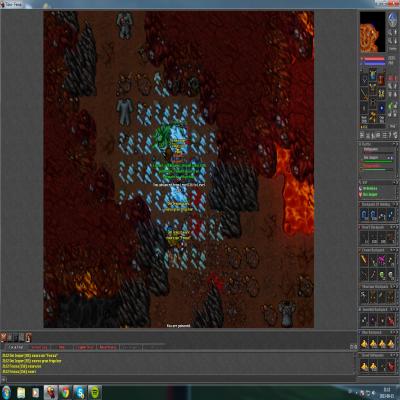Screen dimensions: 400x400
Task: Open Skype from the taskbar
Action: 80,393
